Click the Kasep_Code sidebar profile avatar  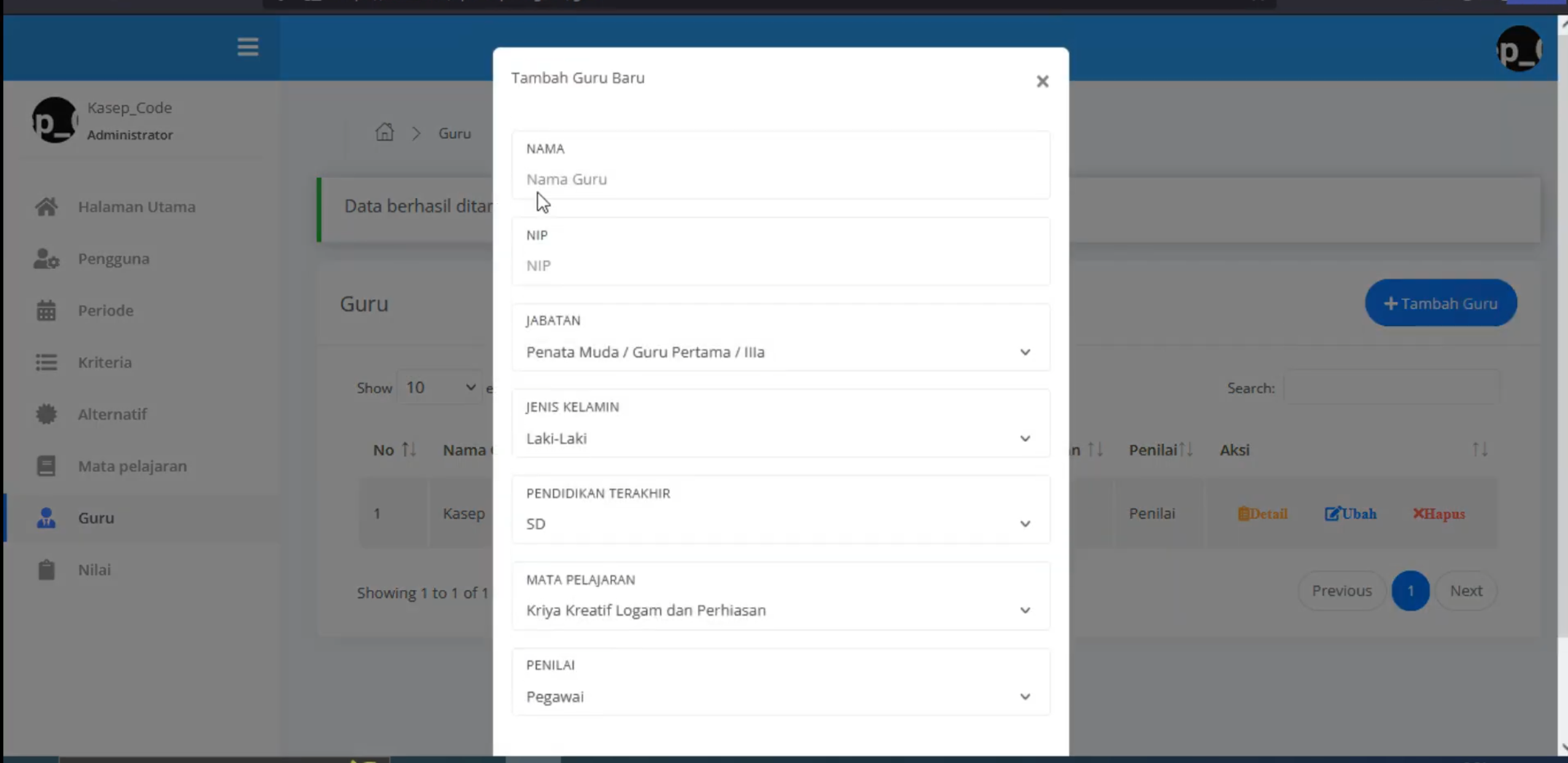click(x=55, y=120)
